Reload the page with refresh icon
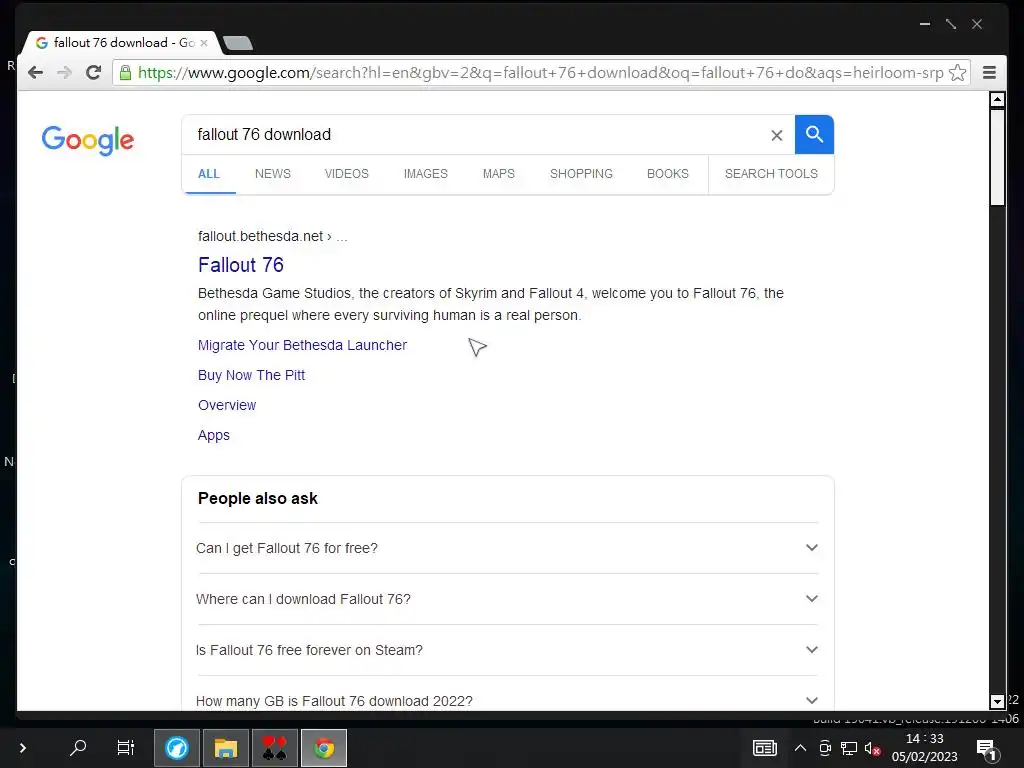1024x768 pixels. tap(93, 72)
